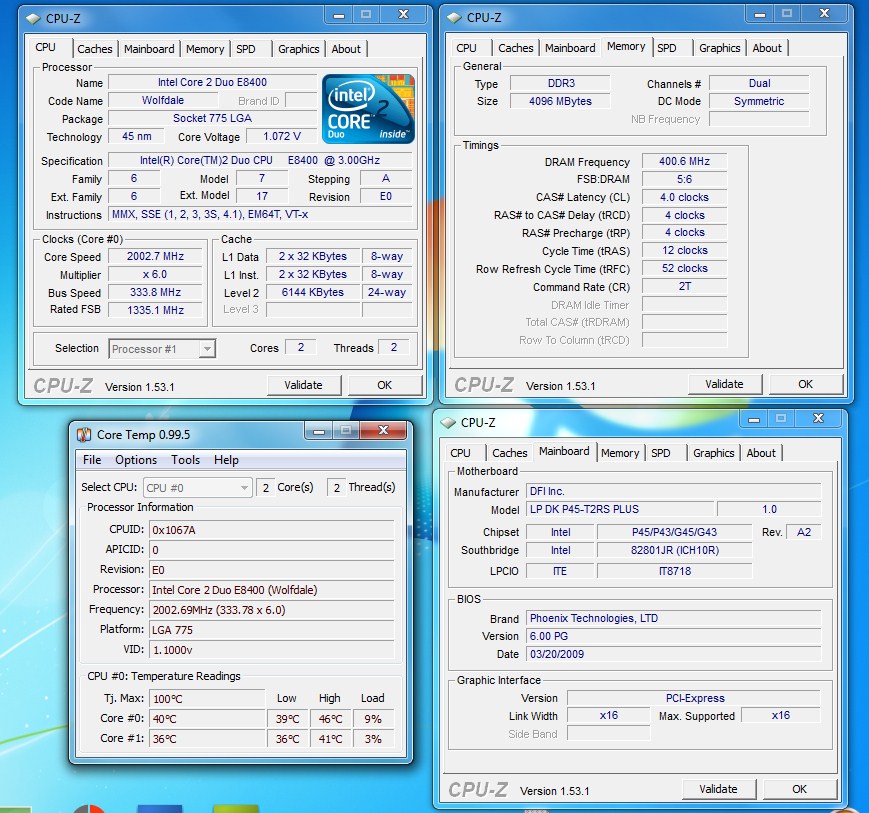The image size is (869, 813).
Task: Switch to Graphics tab in CPU window
Action: pyautogui.click(x=299, y=49)
